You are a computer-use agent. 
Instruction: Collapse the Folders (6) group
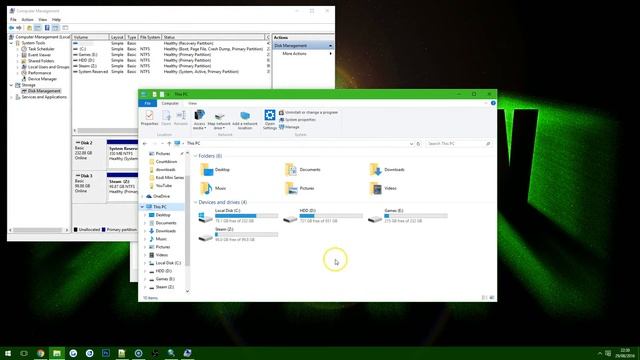point(196,156)
